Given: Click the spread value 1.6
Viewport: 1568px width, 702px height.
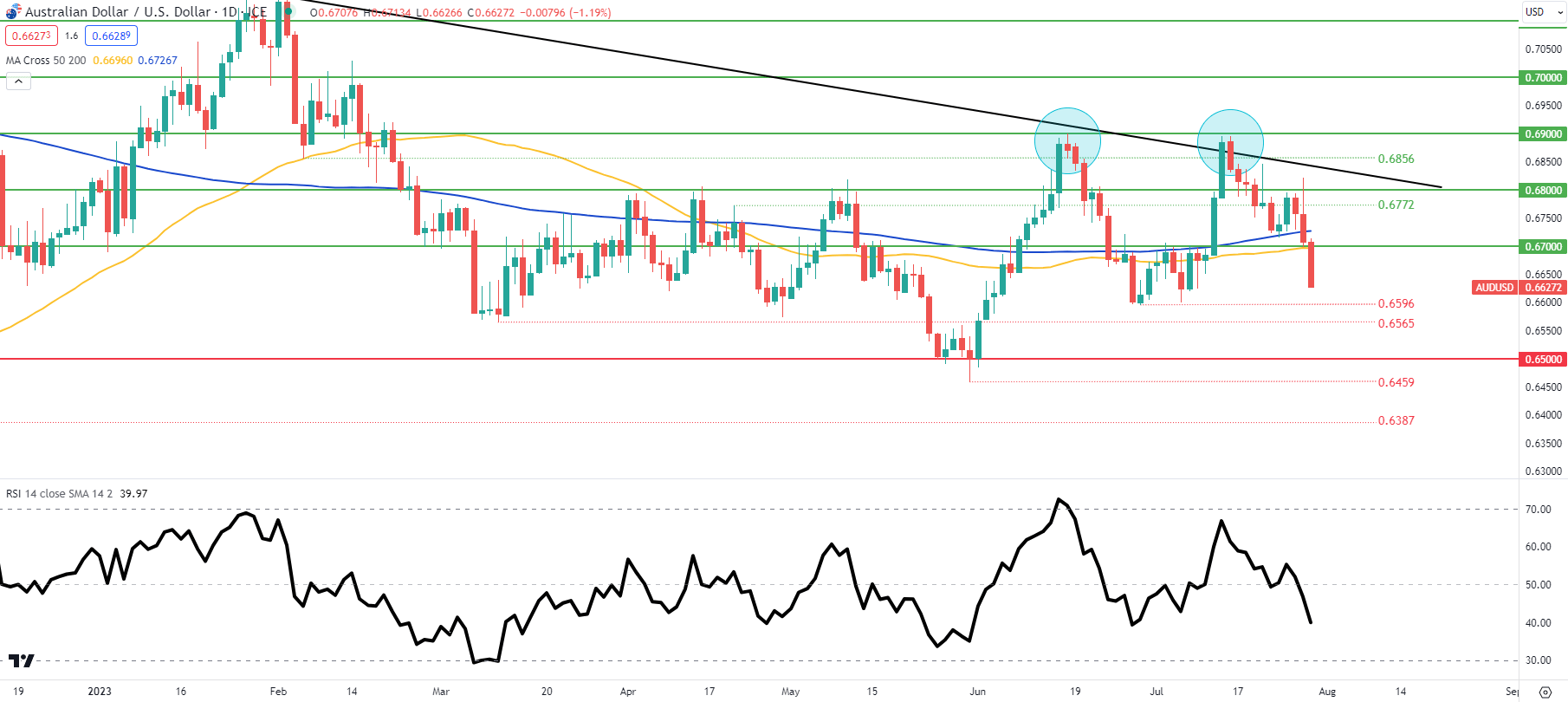Looking at the screenshot, I should pos(71,36).
